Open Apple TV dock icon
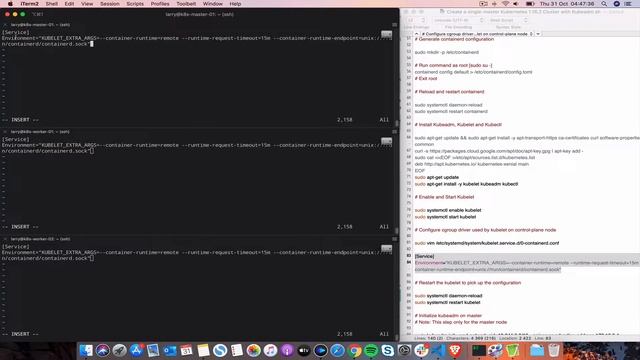The width and height of the screenshot is (640, 360). coord(304,350)
